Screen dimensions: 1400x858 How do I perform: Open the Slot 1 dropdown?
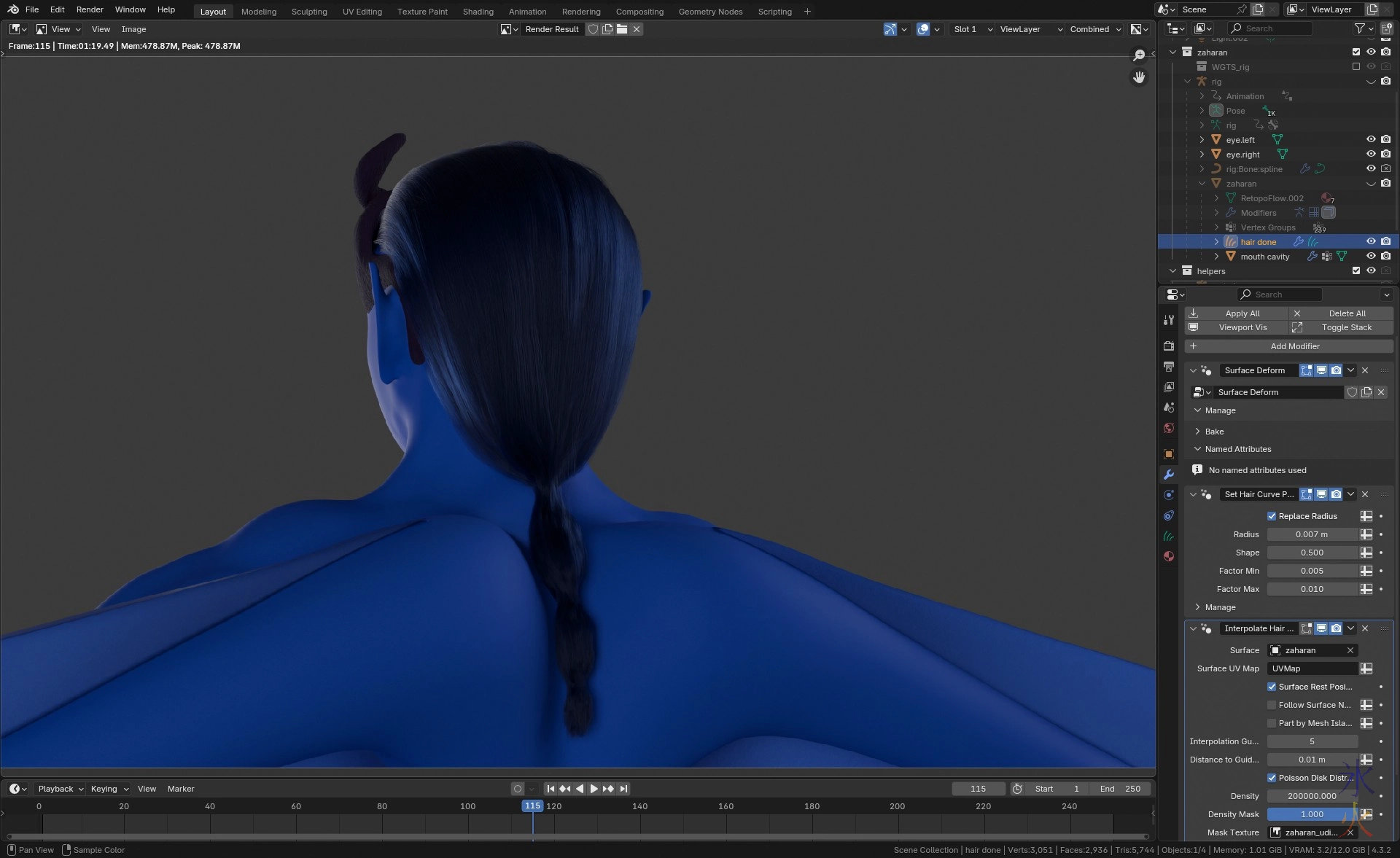(x=973, y=29)
